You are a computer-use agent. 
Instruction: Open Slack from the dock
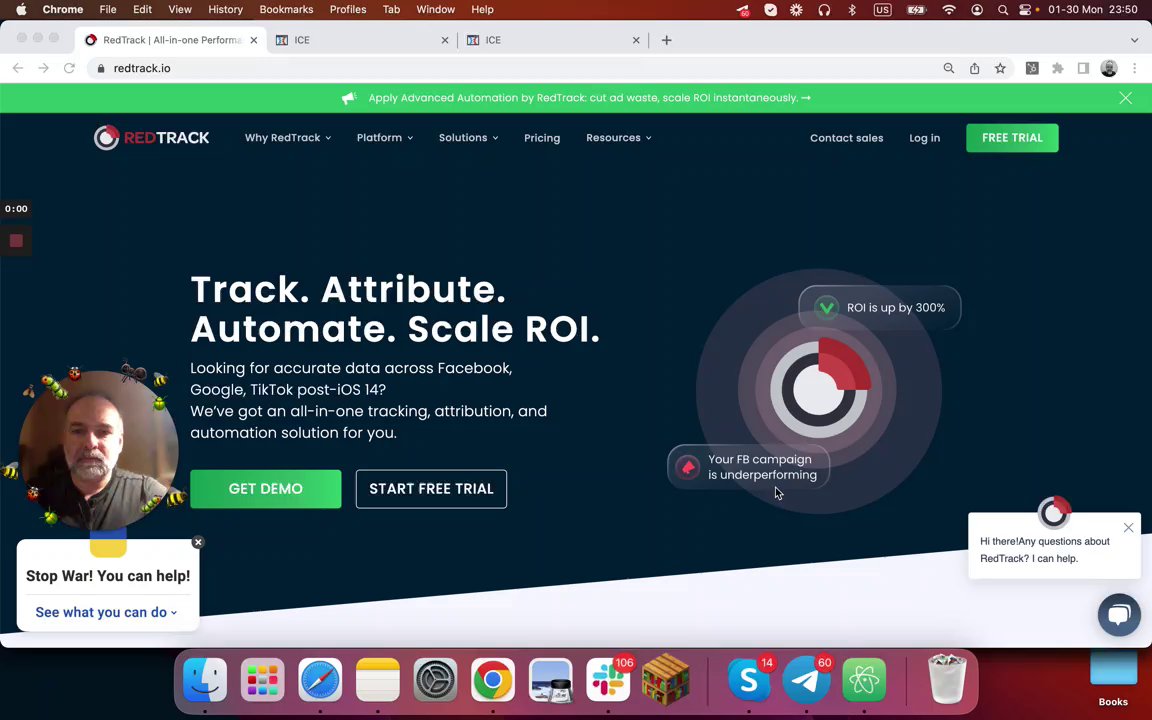pyautogui.click(x=608, y=680)
